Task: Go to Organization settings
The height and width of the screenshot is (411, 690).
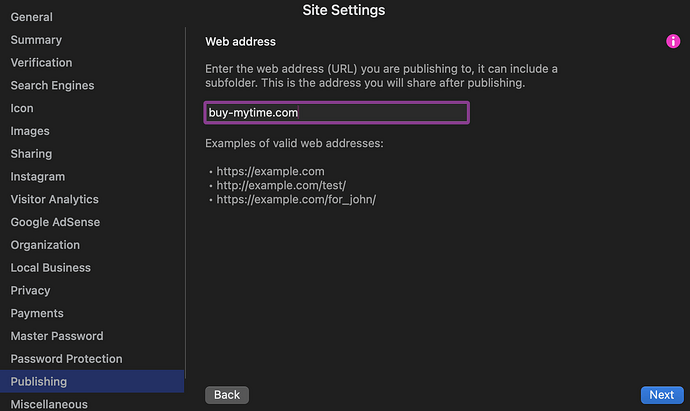Action: pyautogui.click(x=45, y=245)
